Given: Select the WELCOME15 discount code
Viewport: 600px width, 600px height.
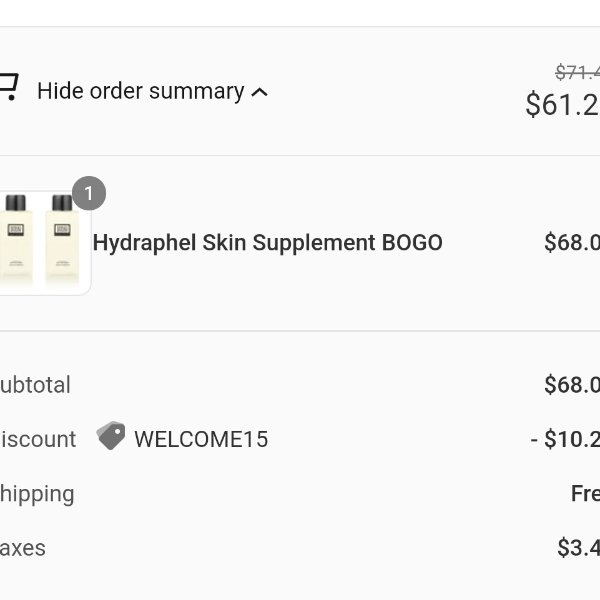Looking at the screenshot, I should 201,439.
